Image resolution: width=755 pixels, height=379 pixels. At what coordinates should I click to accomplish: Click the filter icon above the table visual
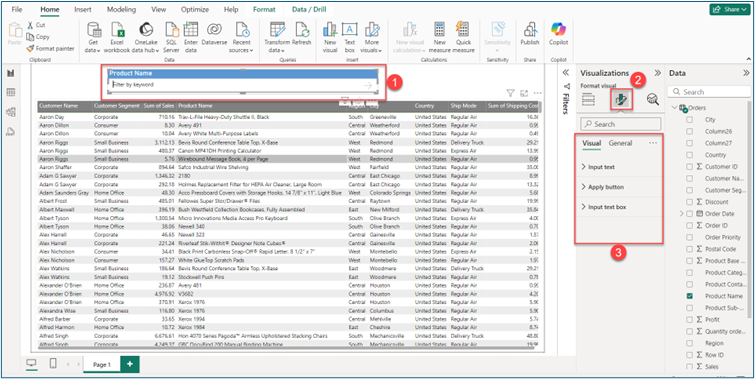coord(510,93)
